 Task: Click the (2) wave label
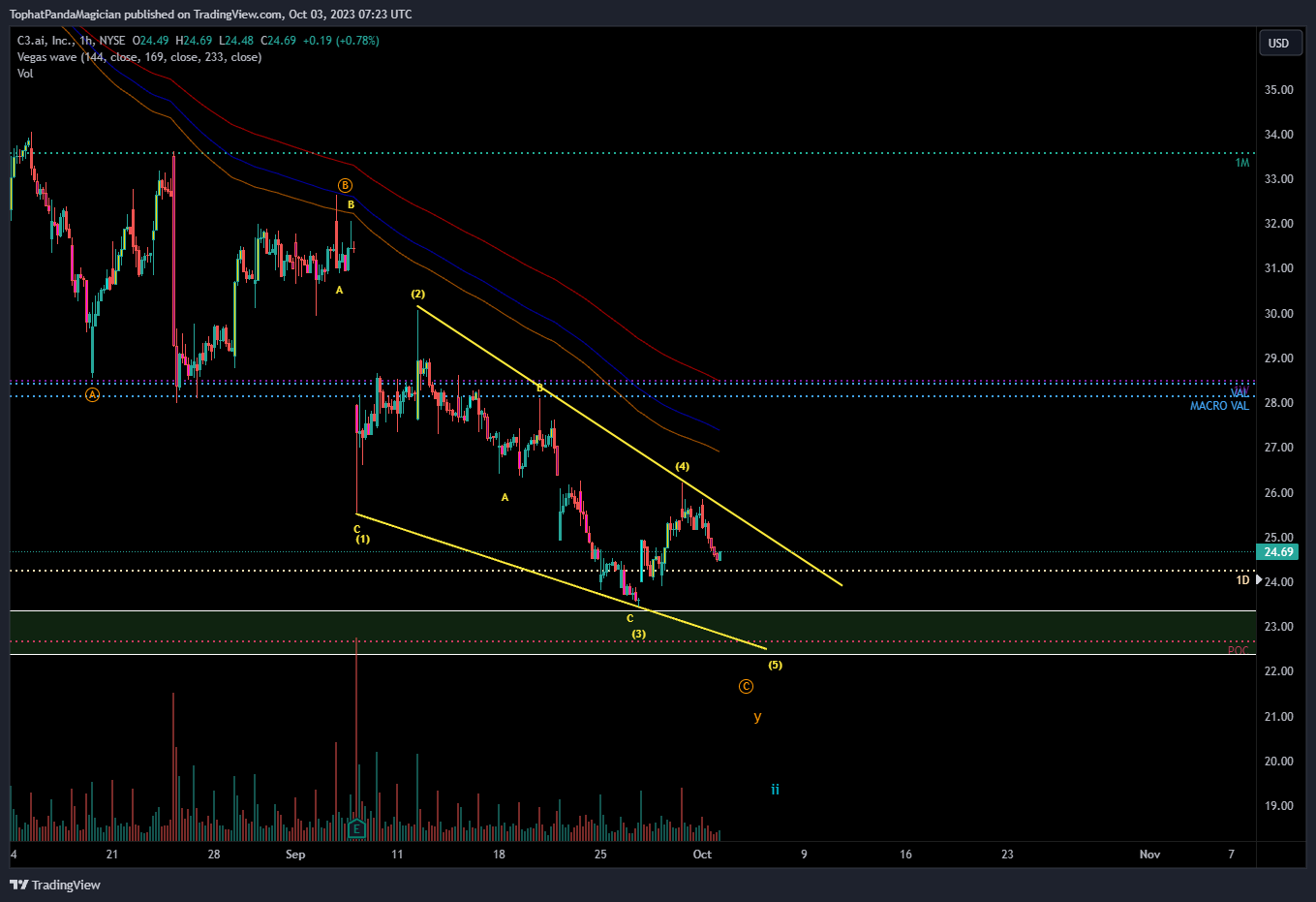[x=417, y=294]
